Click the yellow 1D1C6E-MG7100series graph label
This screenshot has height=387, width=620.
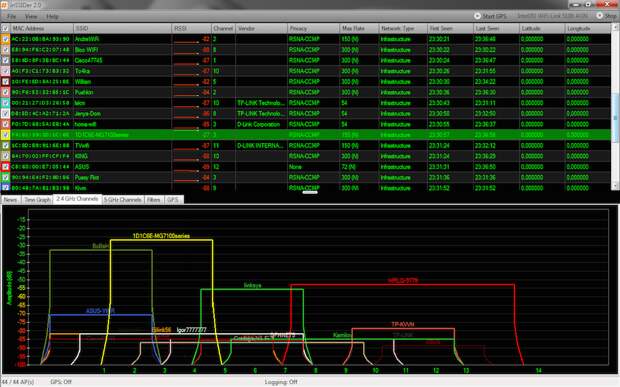point(161,236)
